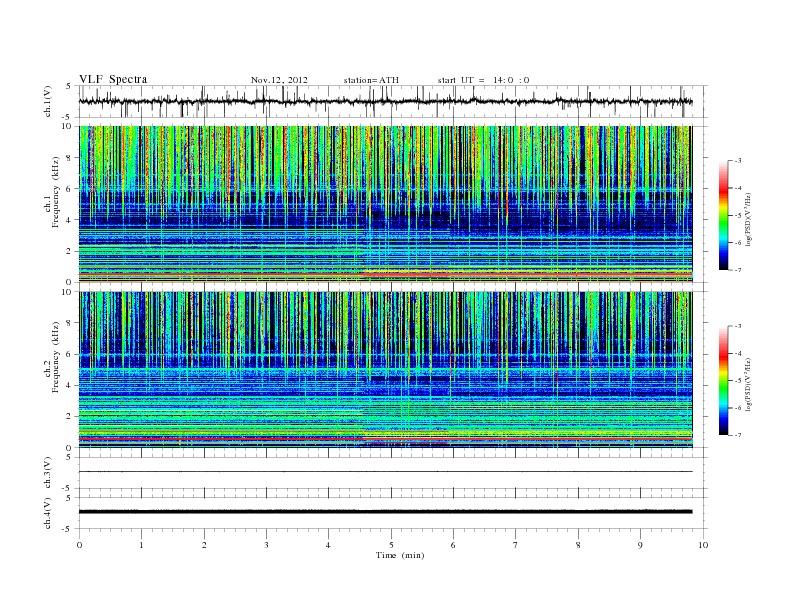Click the ch.1 voltage waveform trace
The width and height of the screenshot is (792, 612).
[x=385, y=101]
